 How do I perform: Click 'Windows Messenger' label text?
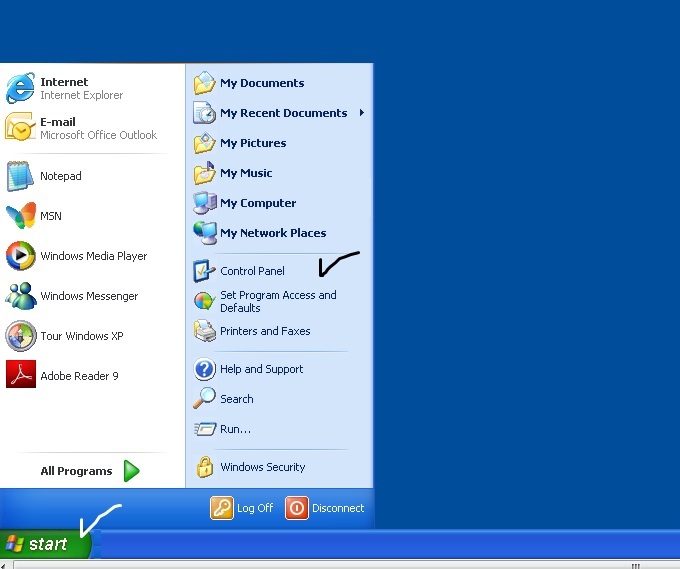pyautogui.click(x=89, y=296)
